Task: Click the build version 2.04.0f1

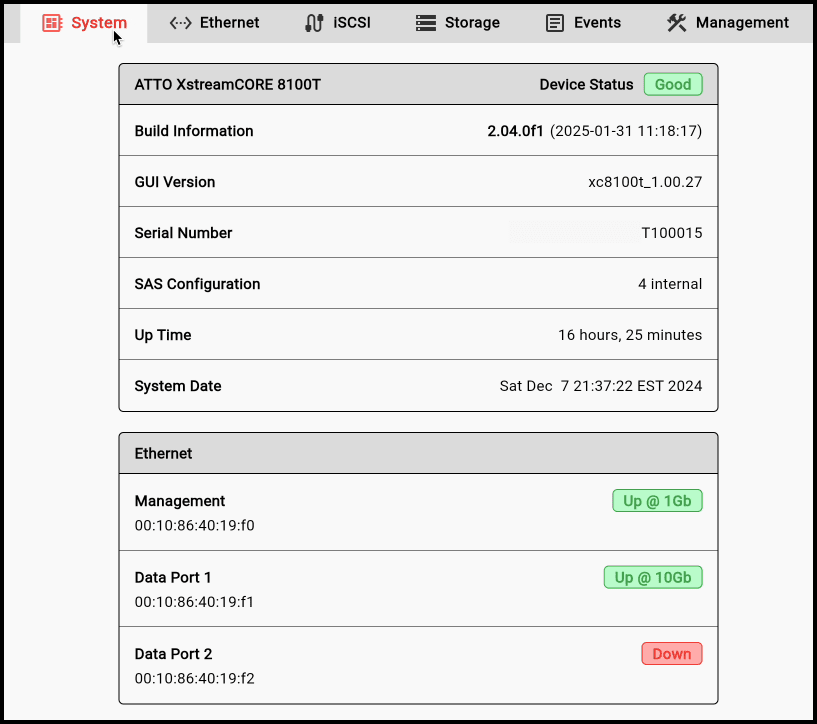Action: point(515,131)
